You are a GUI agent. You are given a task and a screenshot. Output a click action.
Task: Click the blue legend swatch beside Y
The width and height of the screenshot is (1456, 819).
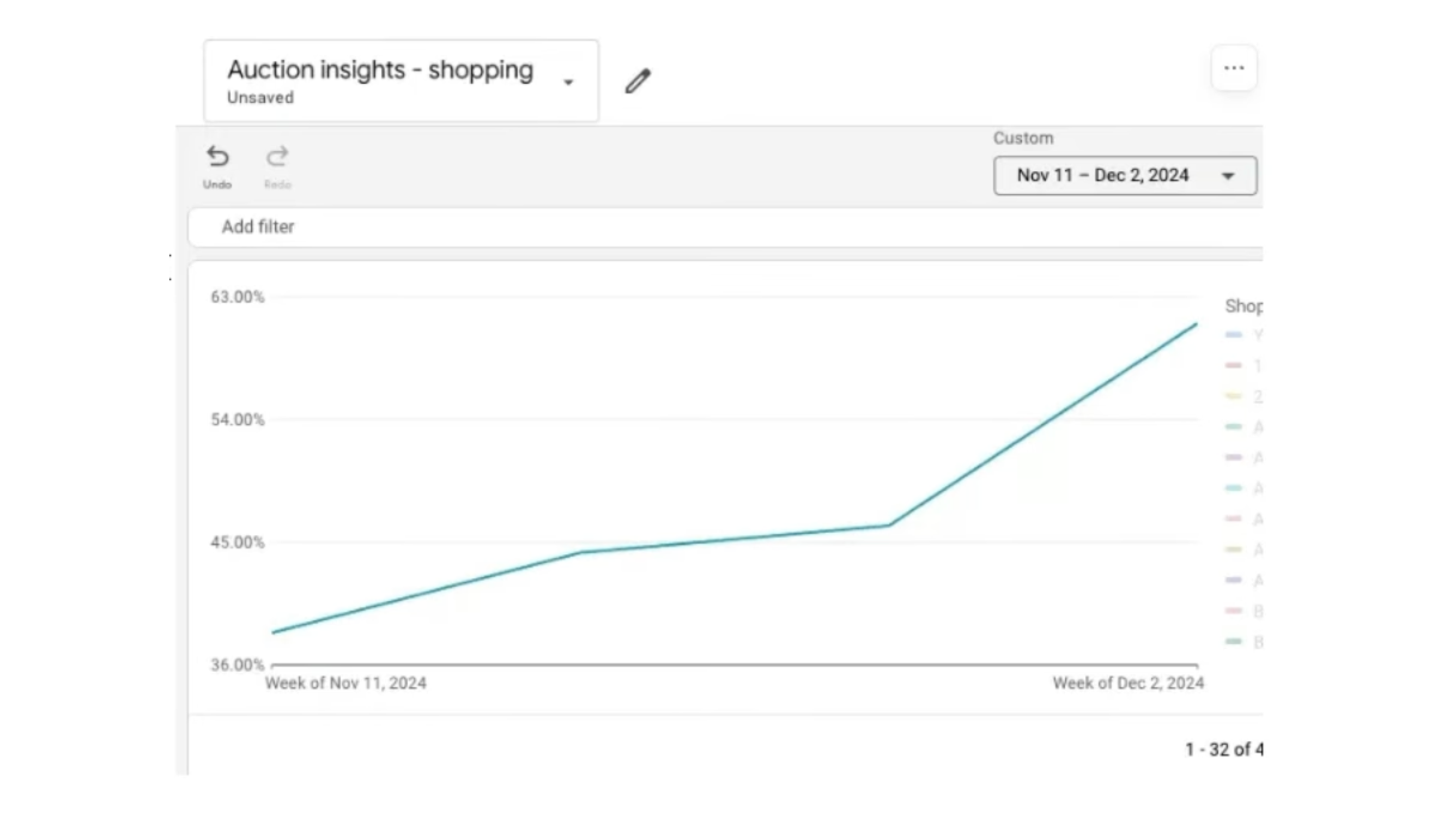tap(1233, 335)
